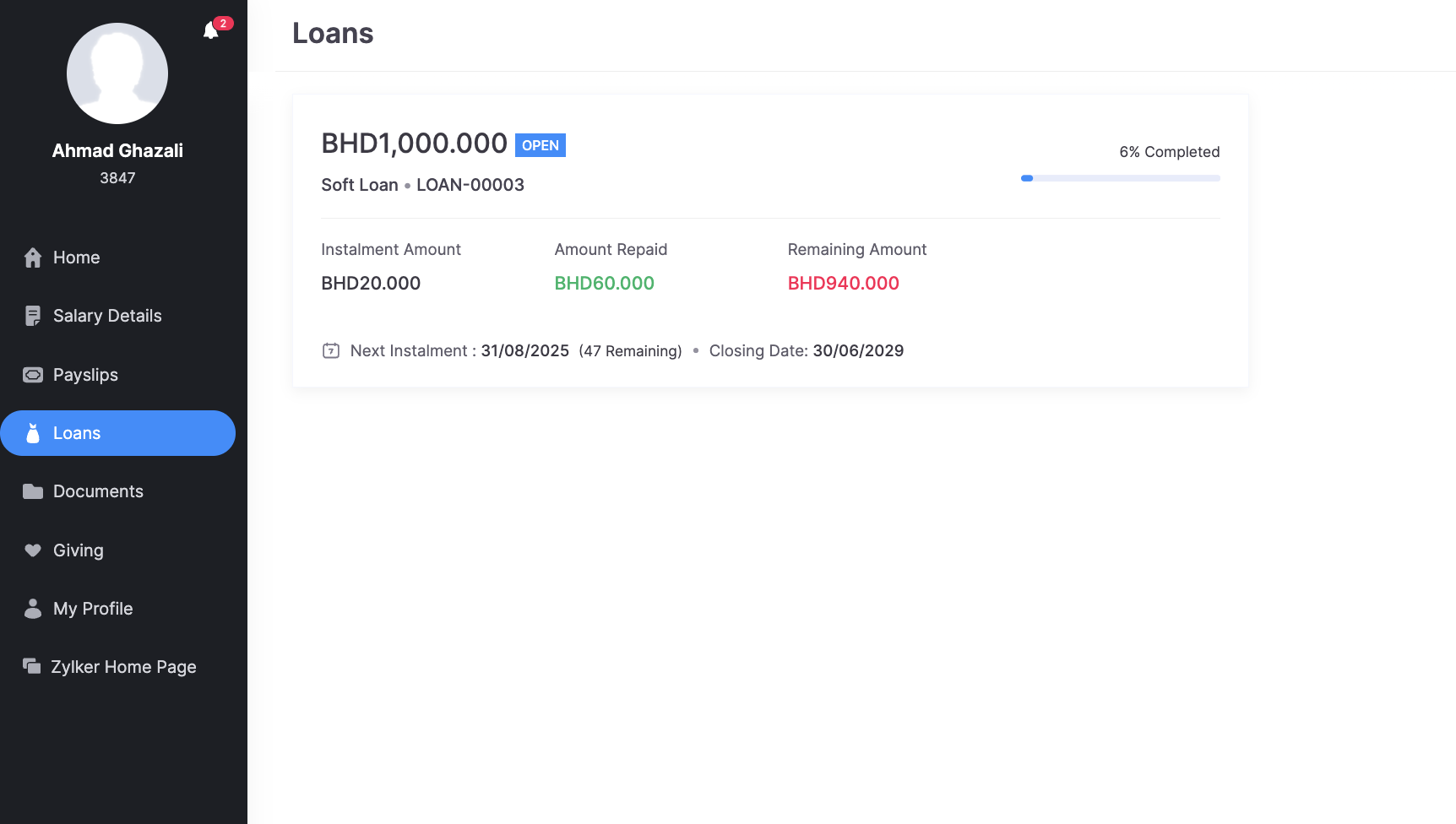Screen dimensions: 1456x824
Task: Click the Giving heart icon
Action: [x=33, y=550]
